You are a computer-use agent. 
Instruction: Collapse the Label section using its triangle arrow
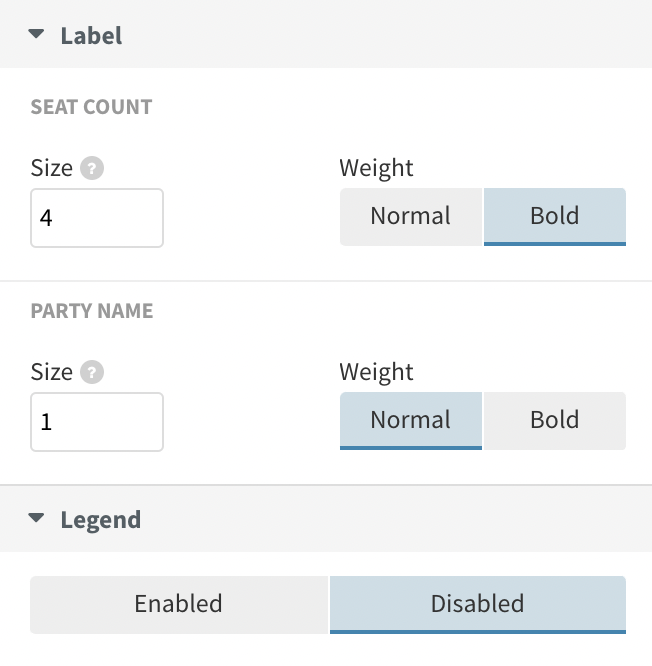(36, 34)
